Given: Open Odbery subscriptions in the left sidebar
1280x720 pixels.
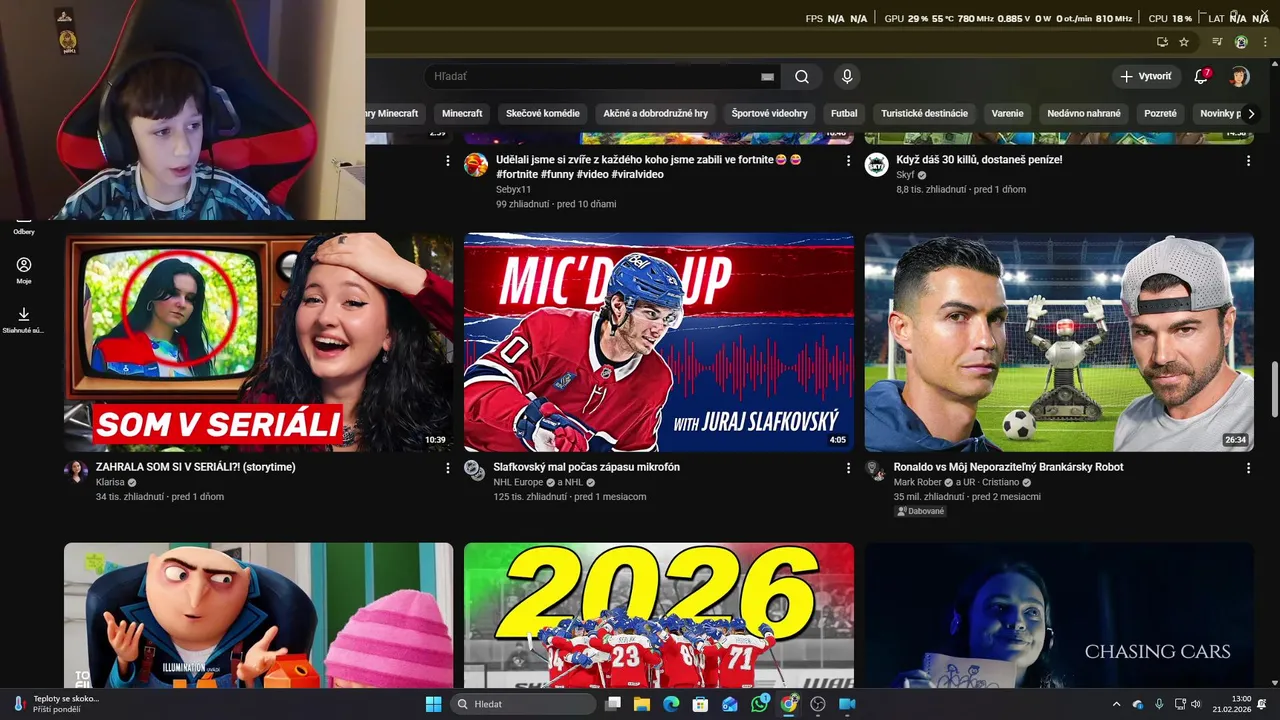Looking at the screenshot, I should pyautogui.click(x=24, y=227).
